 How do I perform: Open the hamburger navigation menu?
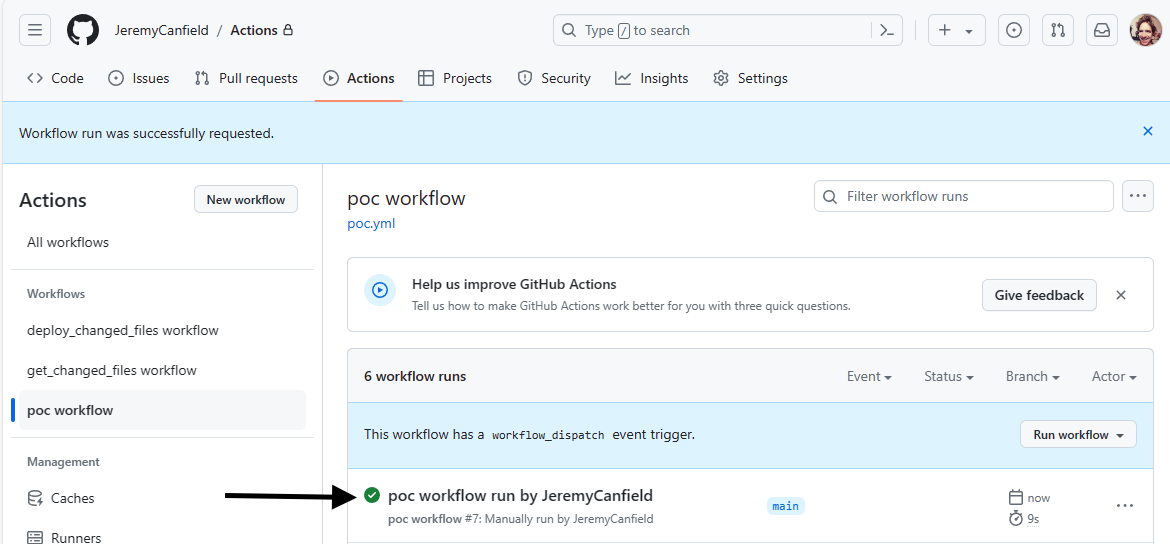pyautogui.click(x=35, y=31)
